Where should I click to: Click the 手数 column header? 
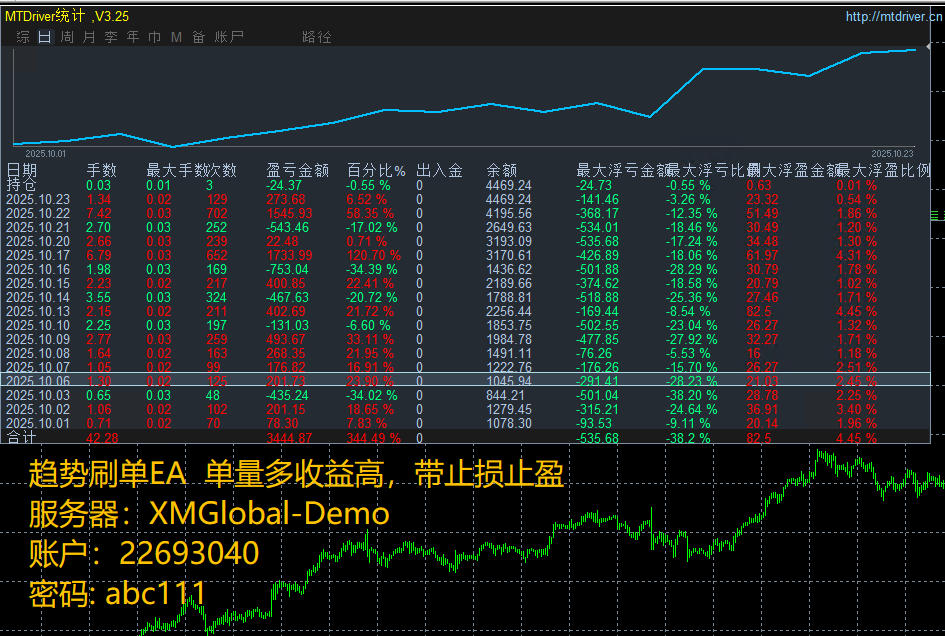(101, 171)
